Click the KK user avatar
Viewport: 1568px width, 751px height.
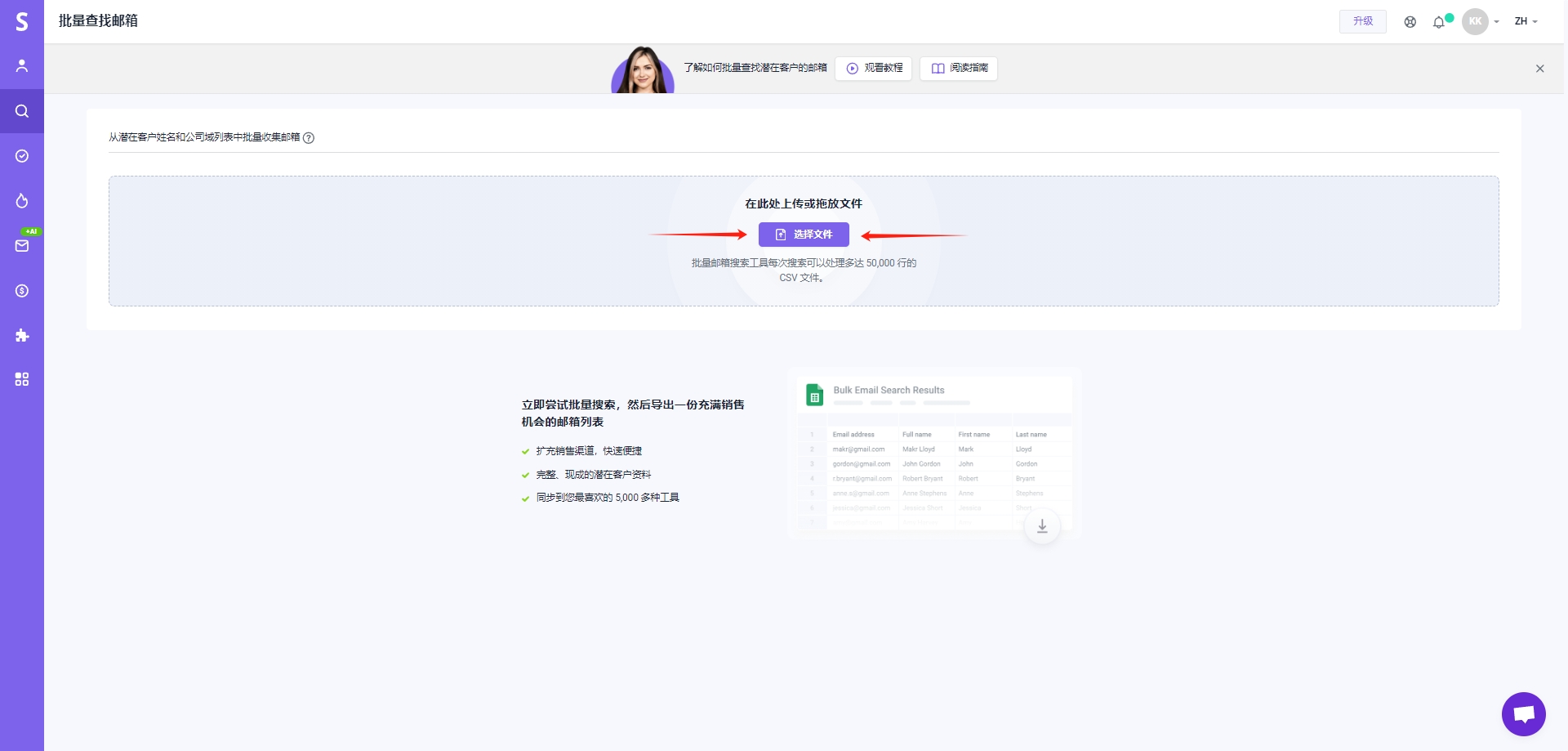1475,21
